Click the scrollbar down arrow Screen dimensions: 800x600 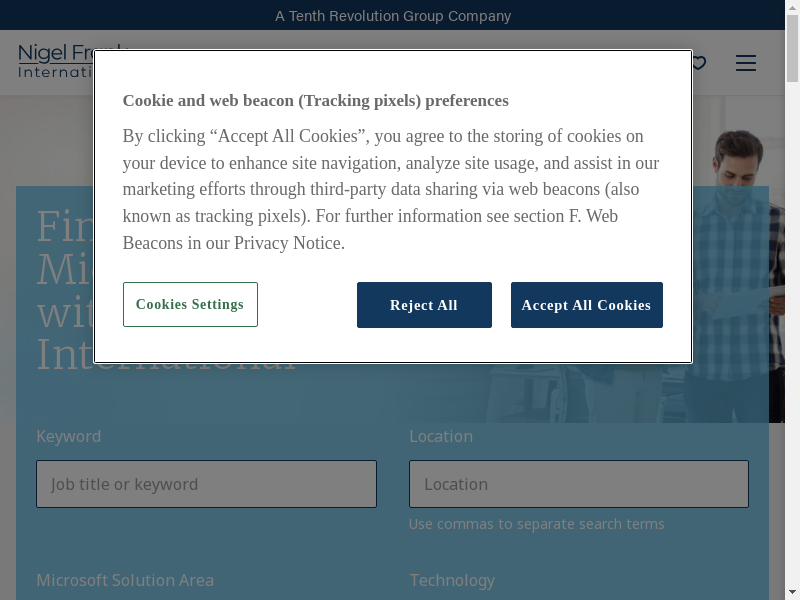(792, 592)
